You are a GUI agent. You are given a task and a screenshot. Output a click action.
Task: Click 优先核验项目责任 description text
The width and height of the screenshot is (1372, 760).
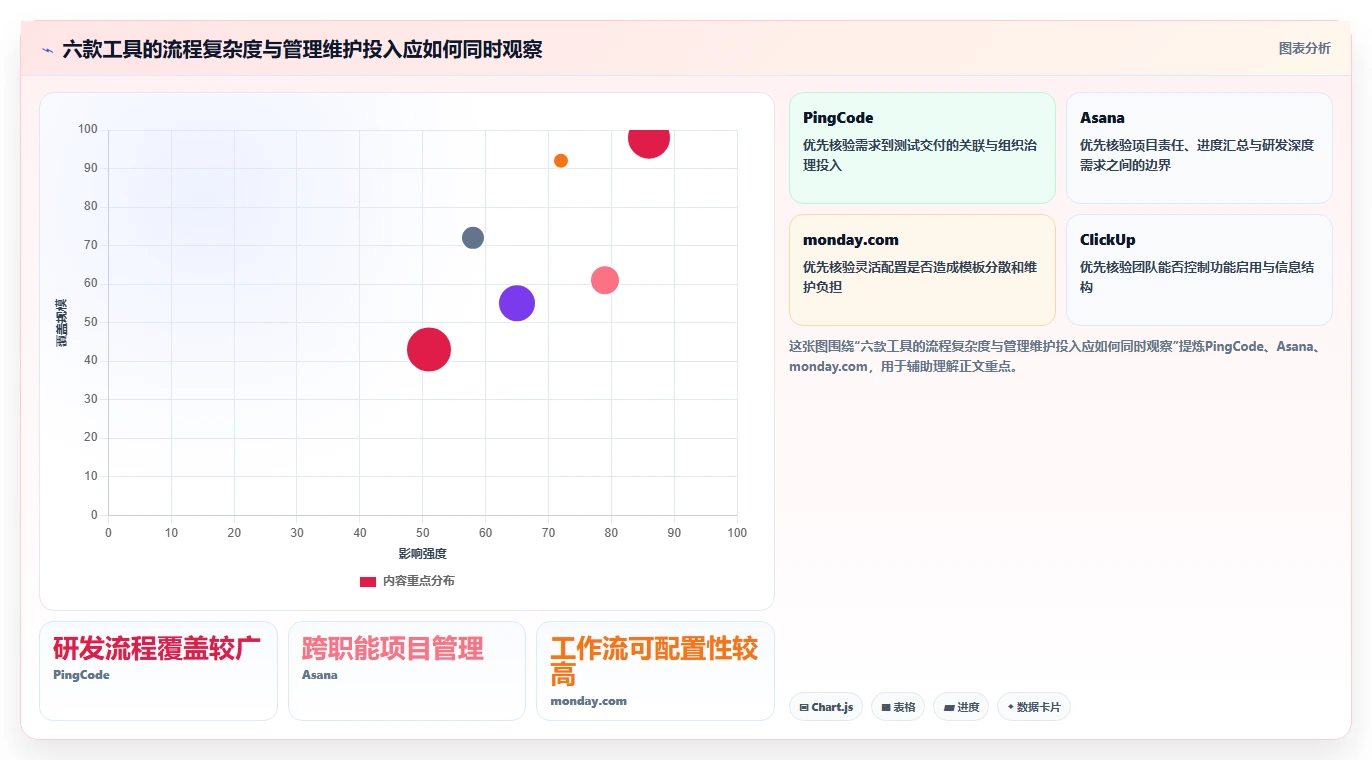[1197, 155]
